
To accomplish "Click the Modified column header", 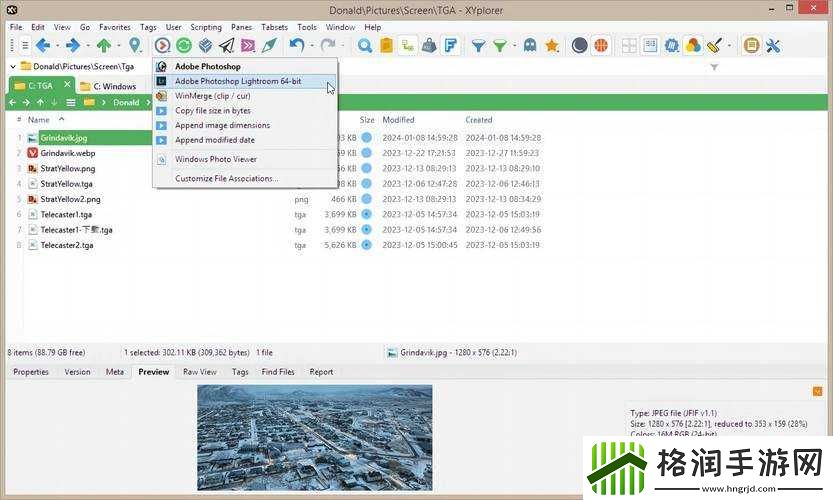I will coord(398,120).
